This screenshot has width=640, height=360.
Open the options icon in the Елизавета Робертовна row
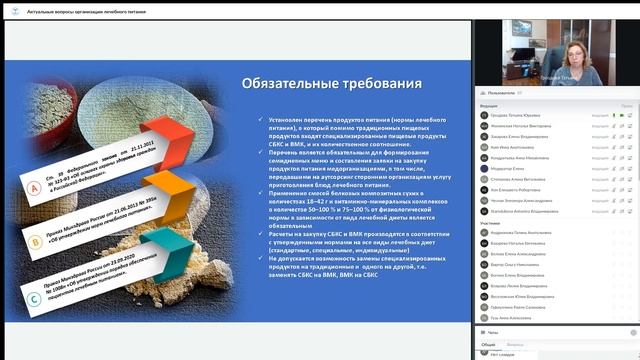[x=630, y=190]
